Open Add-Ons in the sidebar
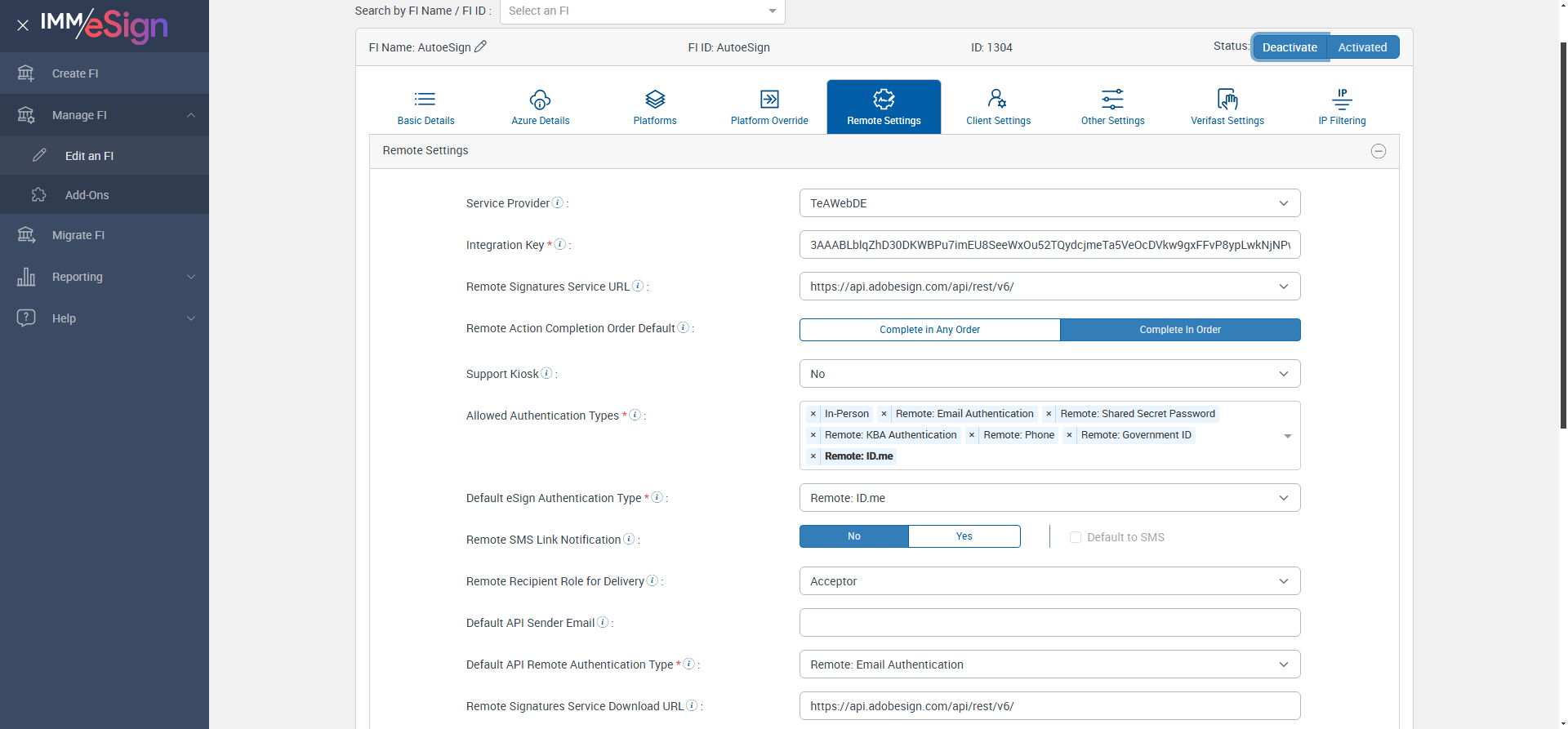 87,195
